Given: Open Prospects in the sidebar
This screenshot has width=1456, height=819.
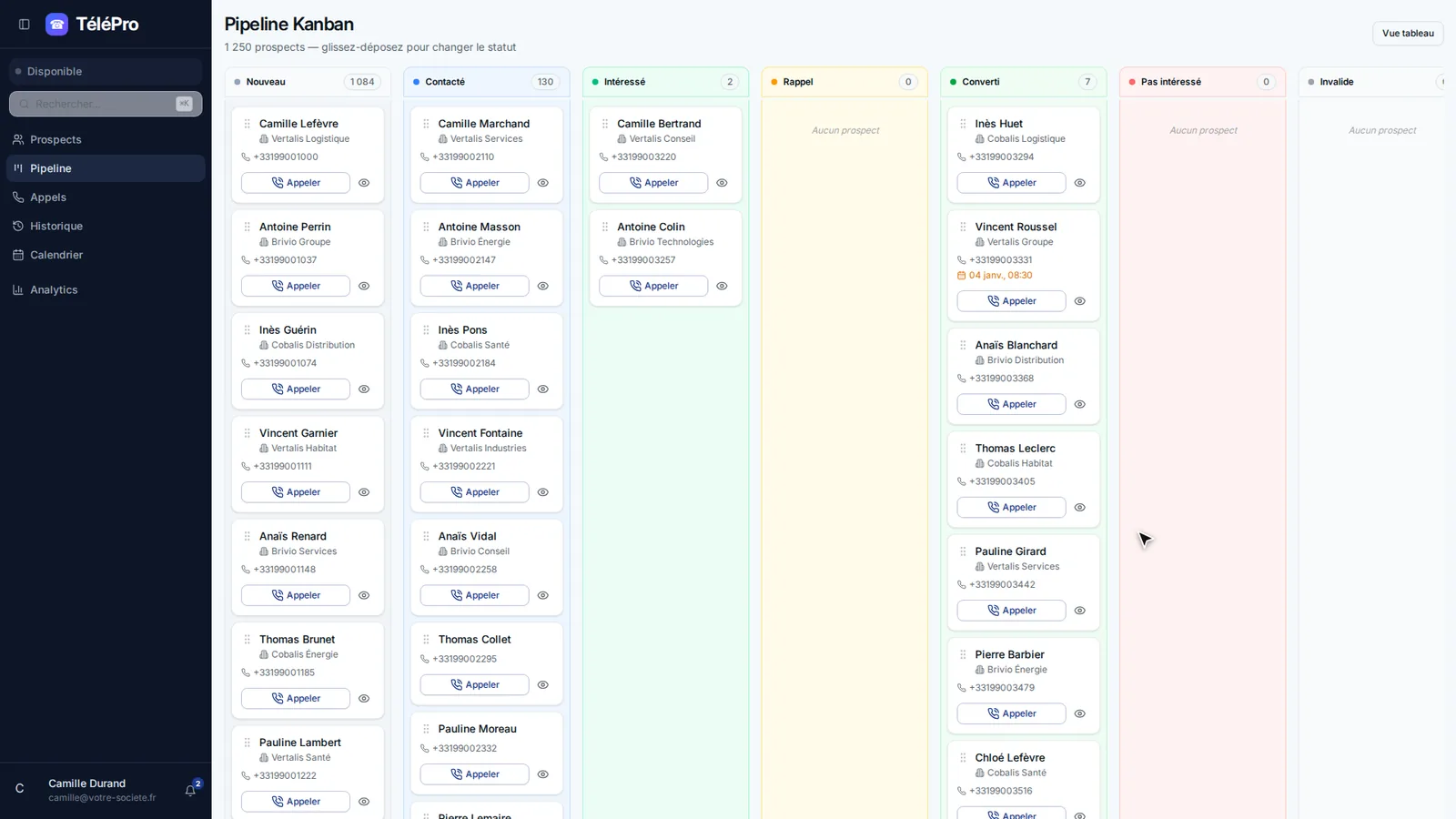Looking at the screenshot, I should coord(106,139).
